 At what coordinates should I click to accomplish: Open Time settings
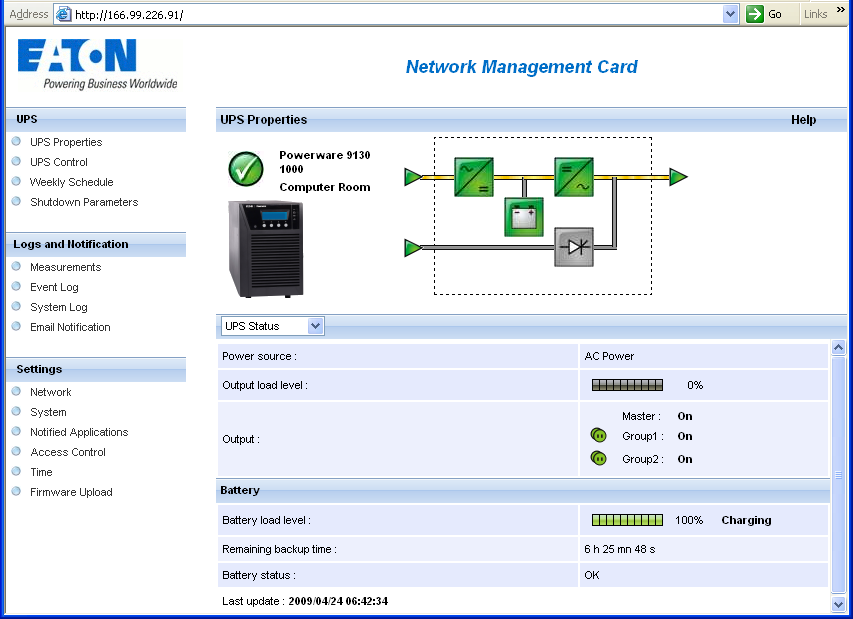point(41,472)
